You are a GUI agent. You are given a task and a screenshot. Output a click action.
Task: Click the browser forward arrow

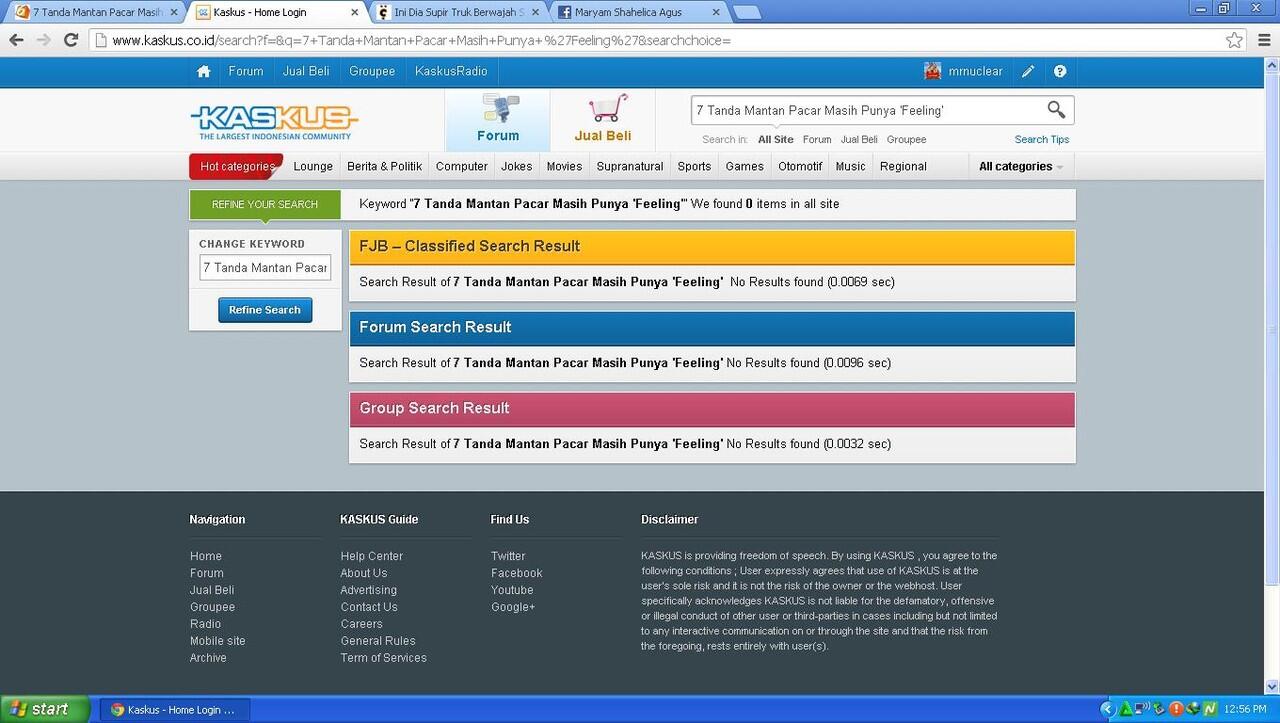(x=43, y=40)
